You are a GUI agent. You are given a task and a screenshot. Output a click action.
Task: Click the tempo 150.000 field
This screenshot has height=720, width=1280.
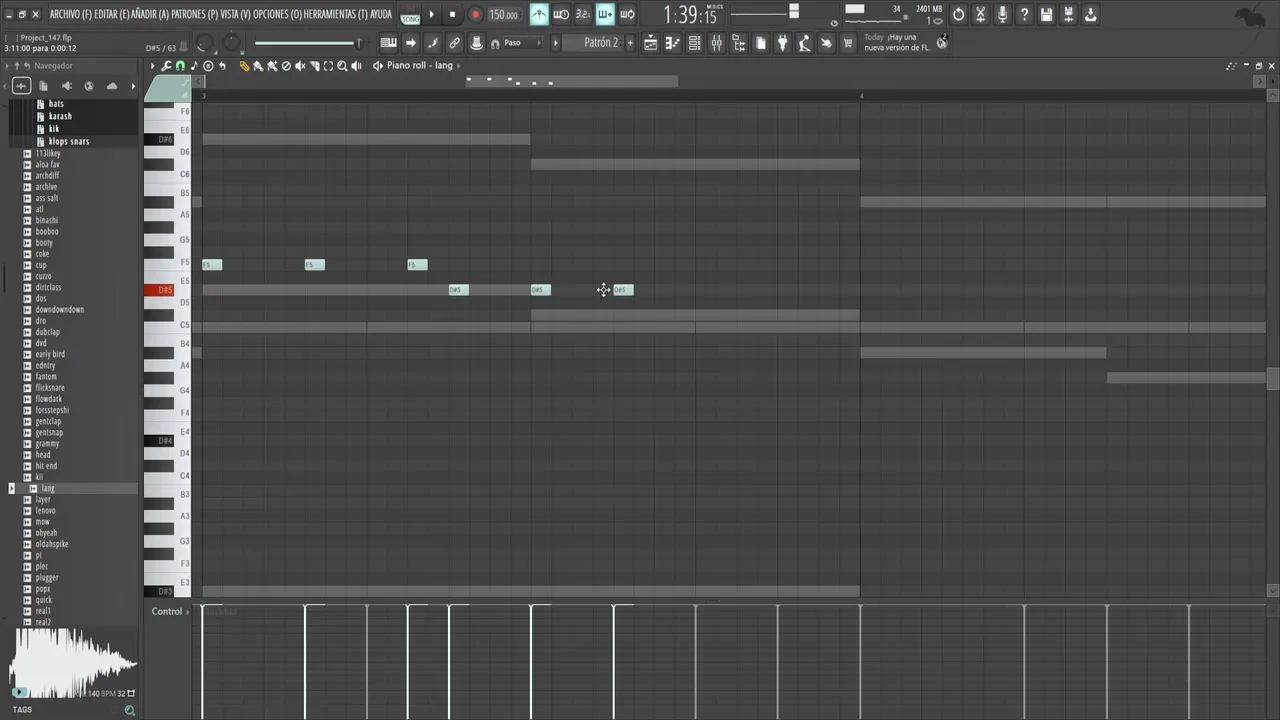point(504,15)
